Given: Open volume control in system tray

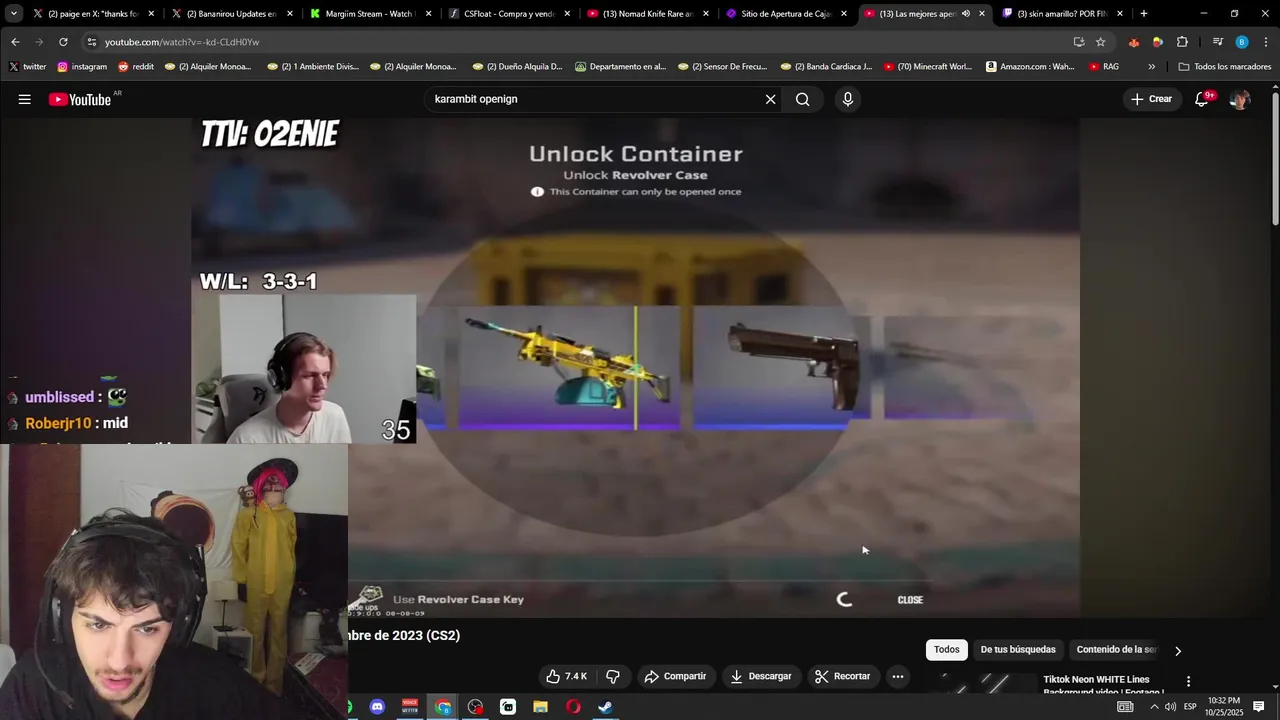Looking at the screenshot, I should pos(1170,707).
